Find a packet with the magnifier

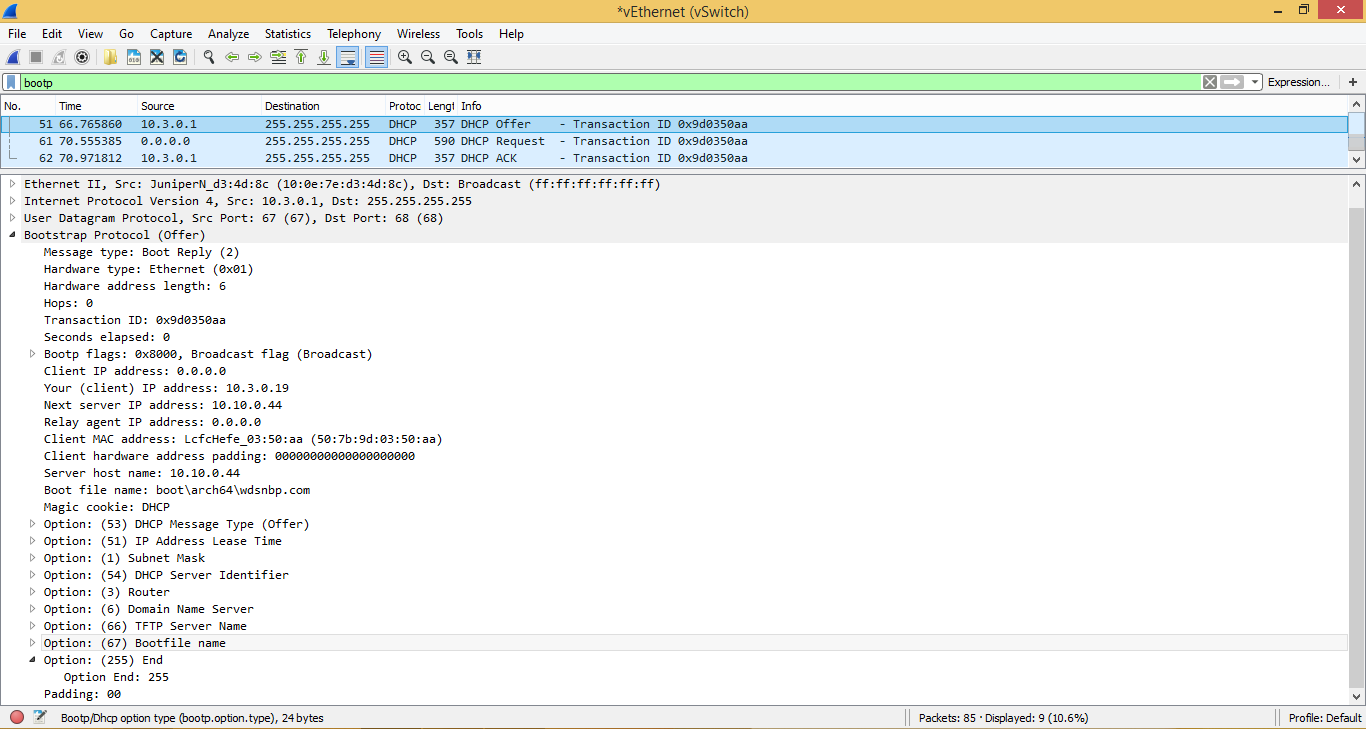pyautogui.click(x=209, y=57)
